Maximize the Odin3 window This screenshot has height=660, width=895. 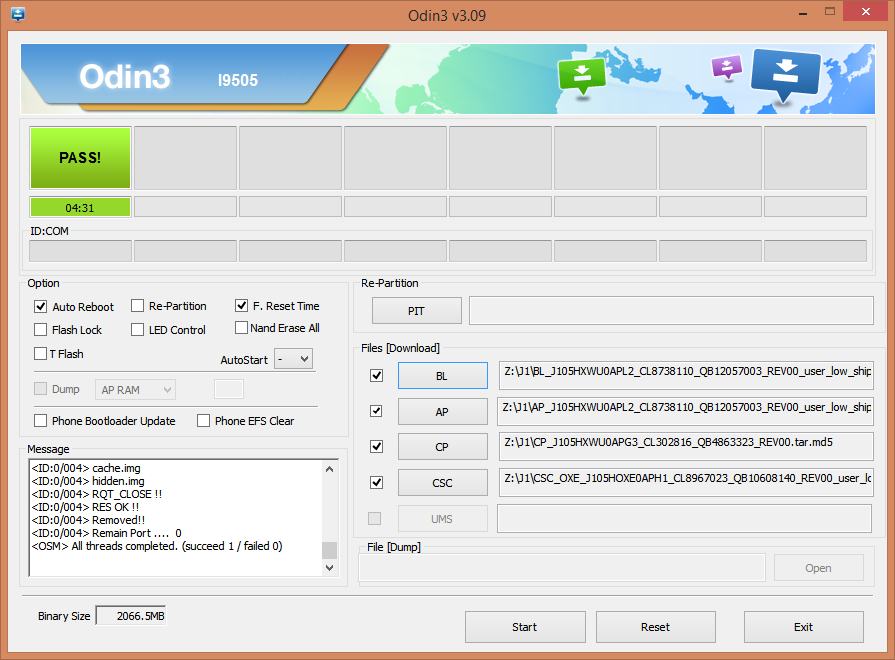tap(830, 13)
